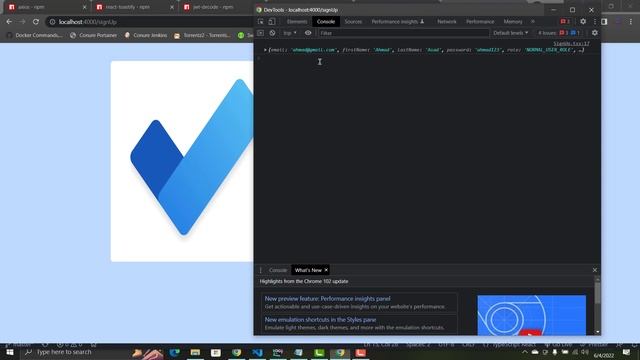Open DevTools settings gear in the top bar
The image size is (640, 360).
(583, 22)
